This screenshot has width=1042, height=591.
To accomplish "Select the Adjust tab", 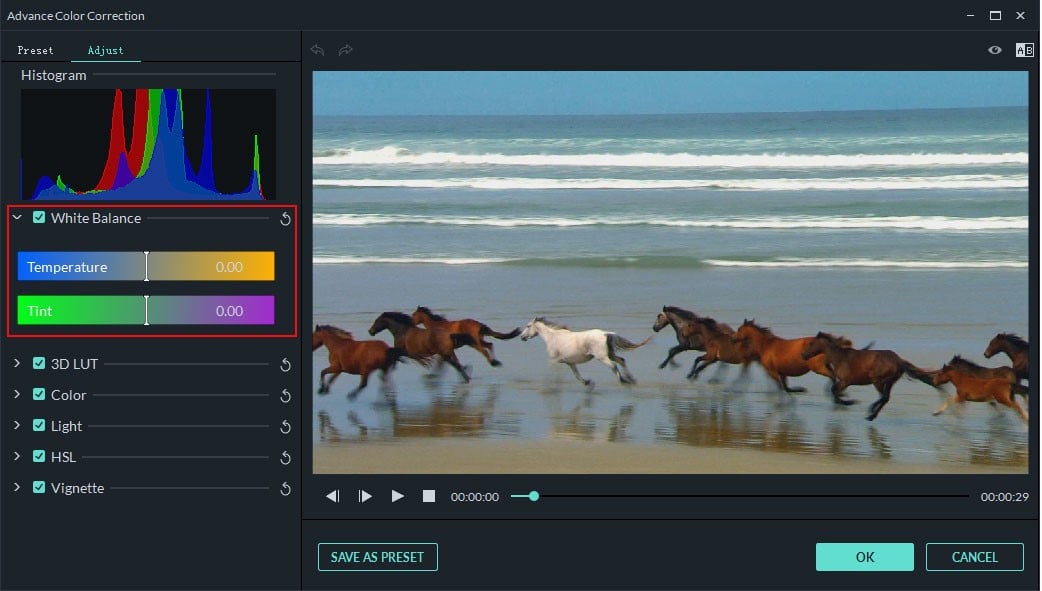I will pyautogui.click(x=105, y=50).
